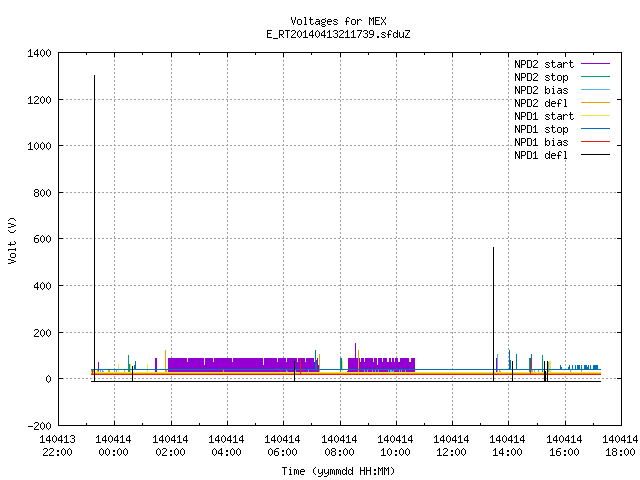Click the 1200 y-axis tick label
This screenshot has width=640, height=480.
[39, 100]
